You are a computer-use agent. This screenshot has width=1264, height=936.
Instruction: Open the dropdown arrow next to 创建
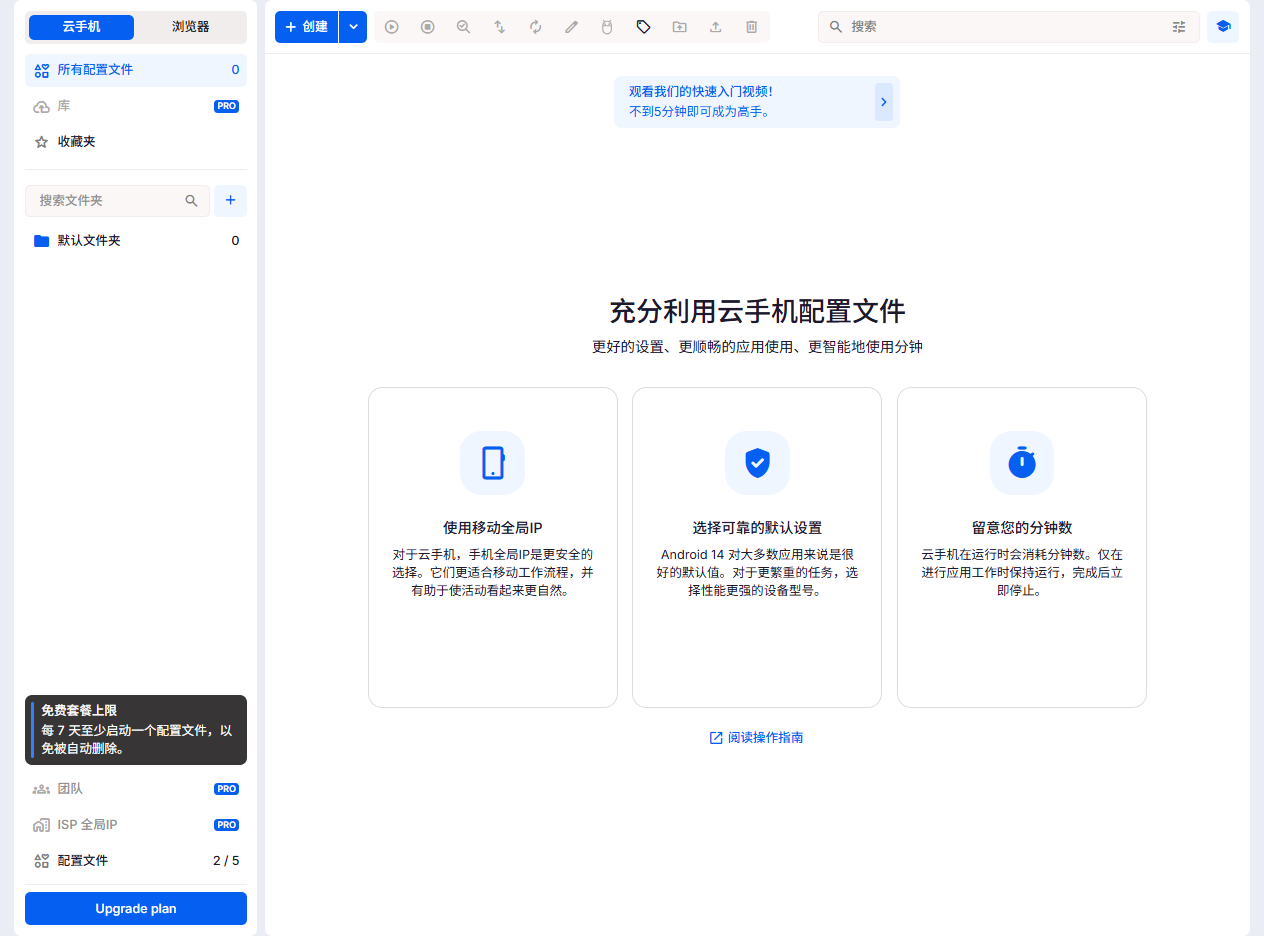pyautogui.click(x=353, y=27)
